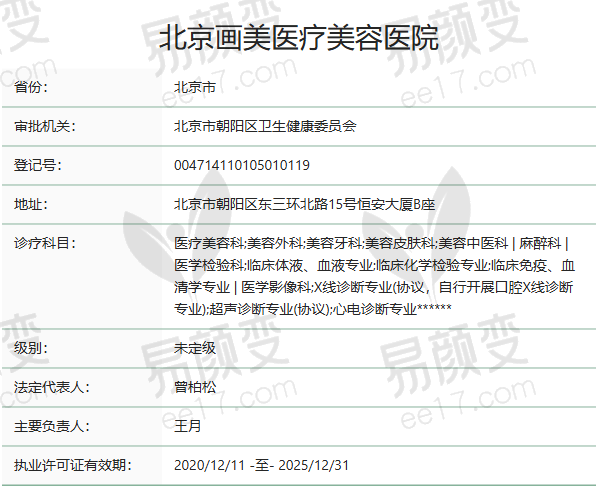
Task: Click the line starting 清学专业
Action: (373, 287)
